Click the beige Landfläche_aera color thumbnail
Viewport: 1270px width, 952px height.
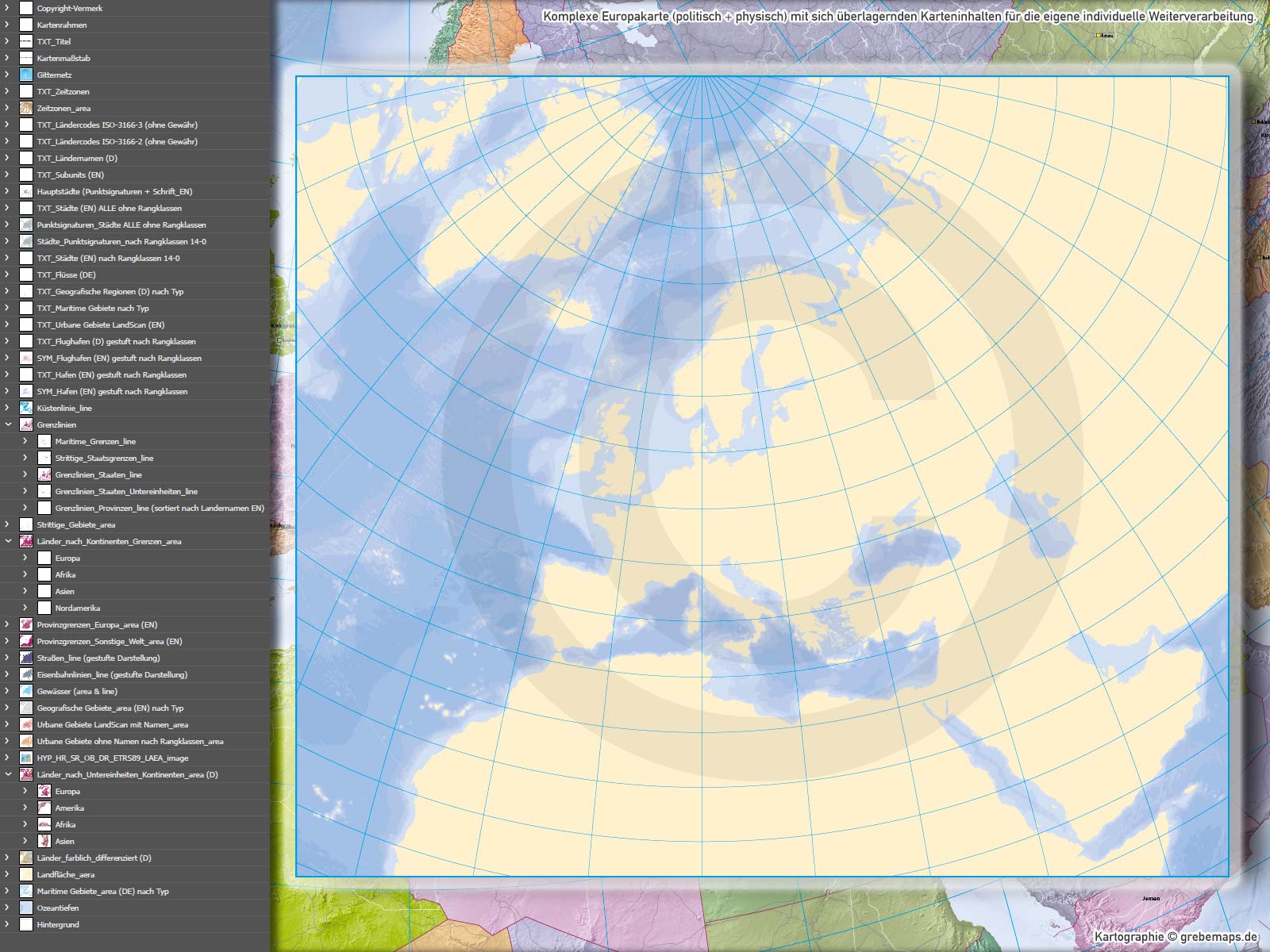(26, 874)
